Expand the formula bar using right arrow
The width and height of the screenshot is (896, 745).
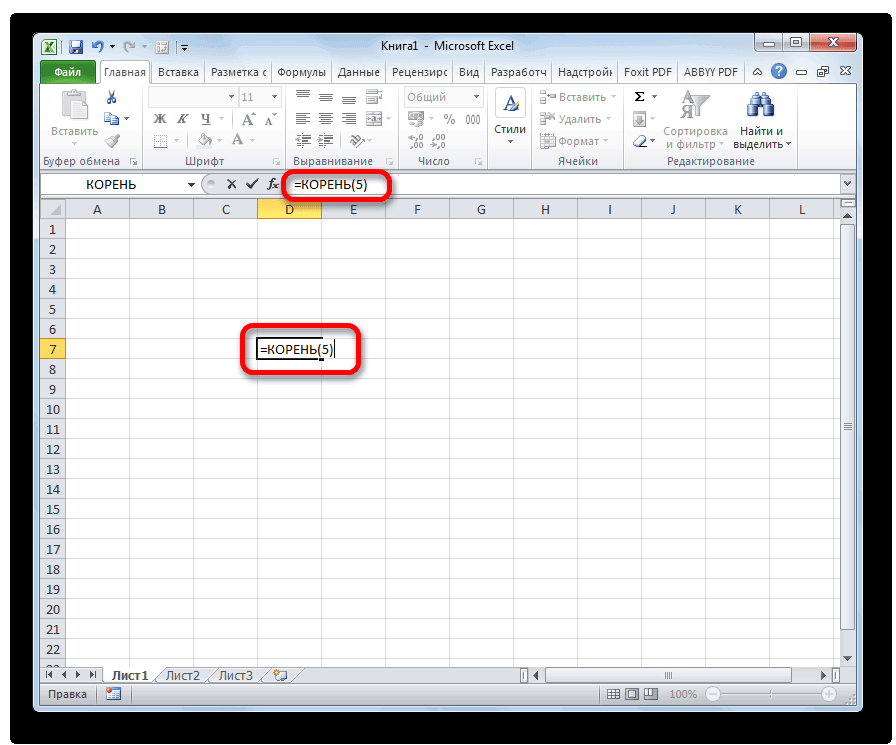coord(847,184)
